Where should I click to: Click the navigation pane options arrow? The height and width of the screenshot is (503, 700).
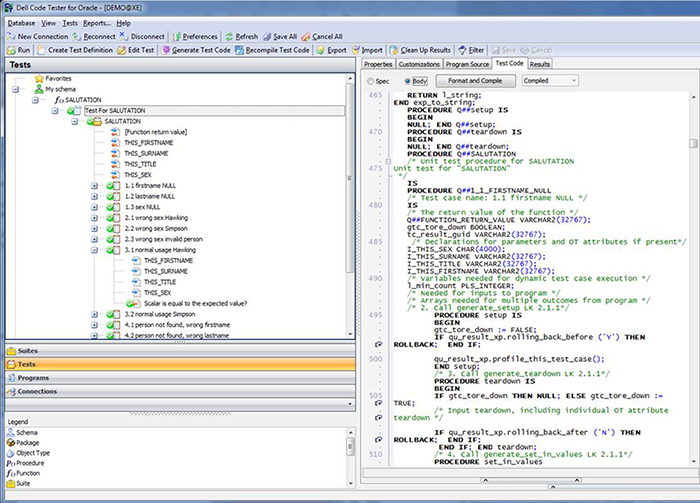[x=350, y=404]
